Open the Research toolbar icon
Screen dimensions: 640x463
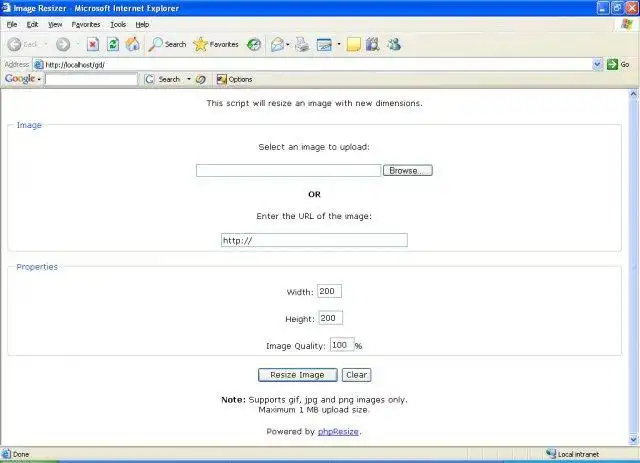[x=373, y=44]
